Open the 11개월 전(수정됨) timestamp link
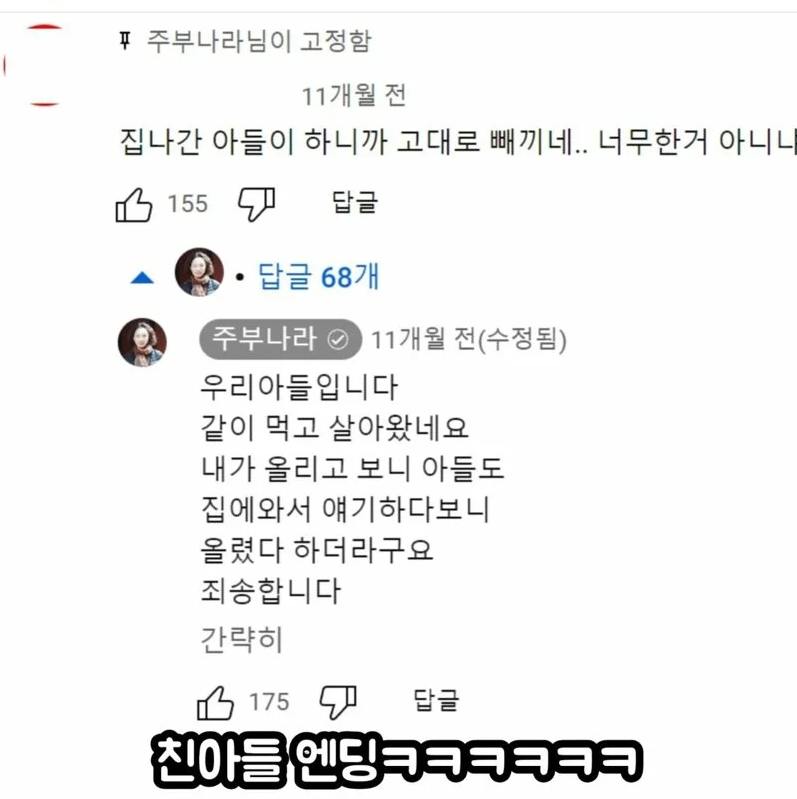Screen dimensions: 797x799 coord(469,340)
